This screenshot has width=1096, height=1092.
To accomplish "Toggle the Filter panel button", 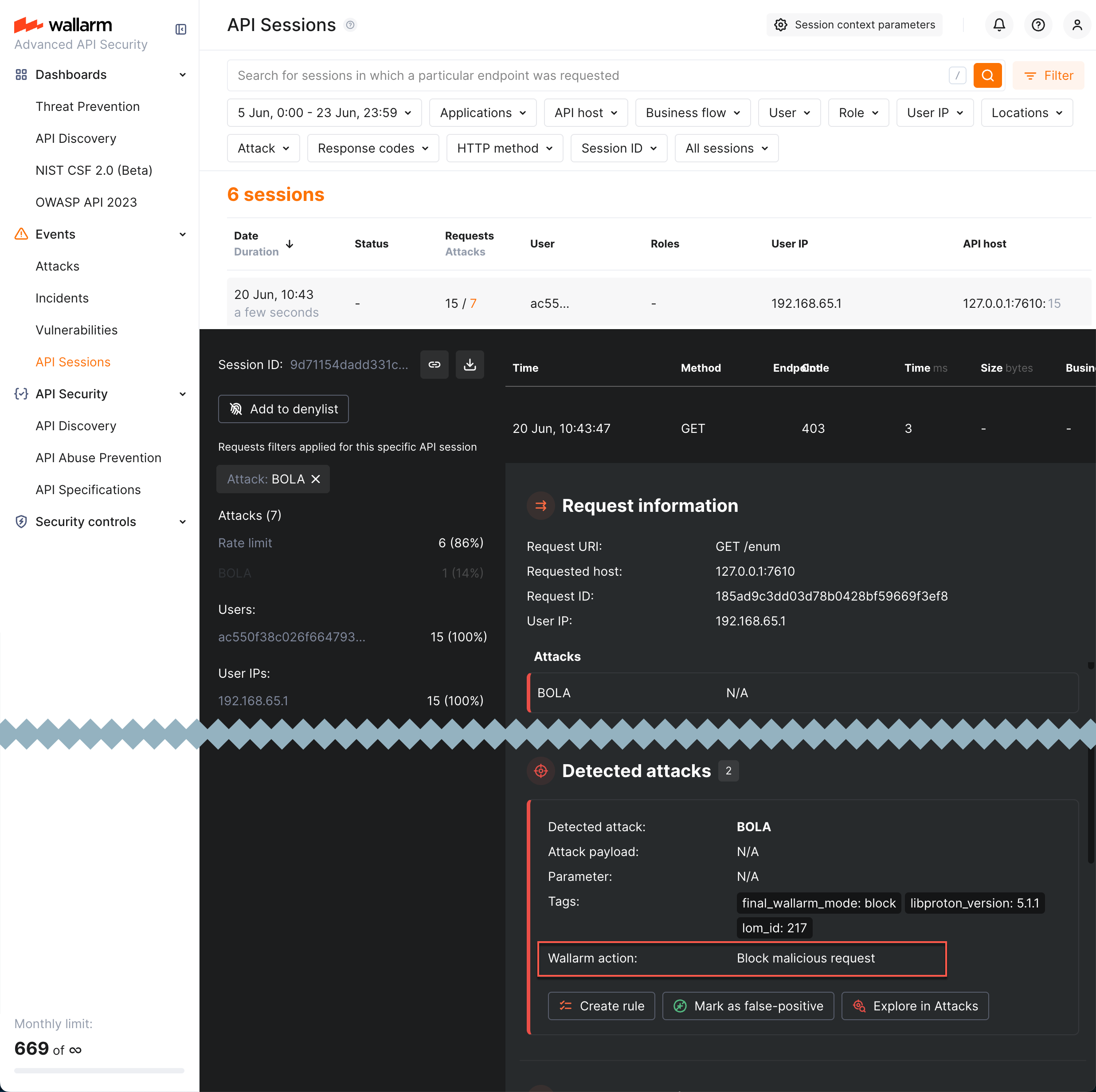I will click(x=1048, y=75).
